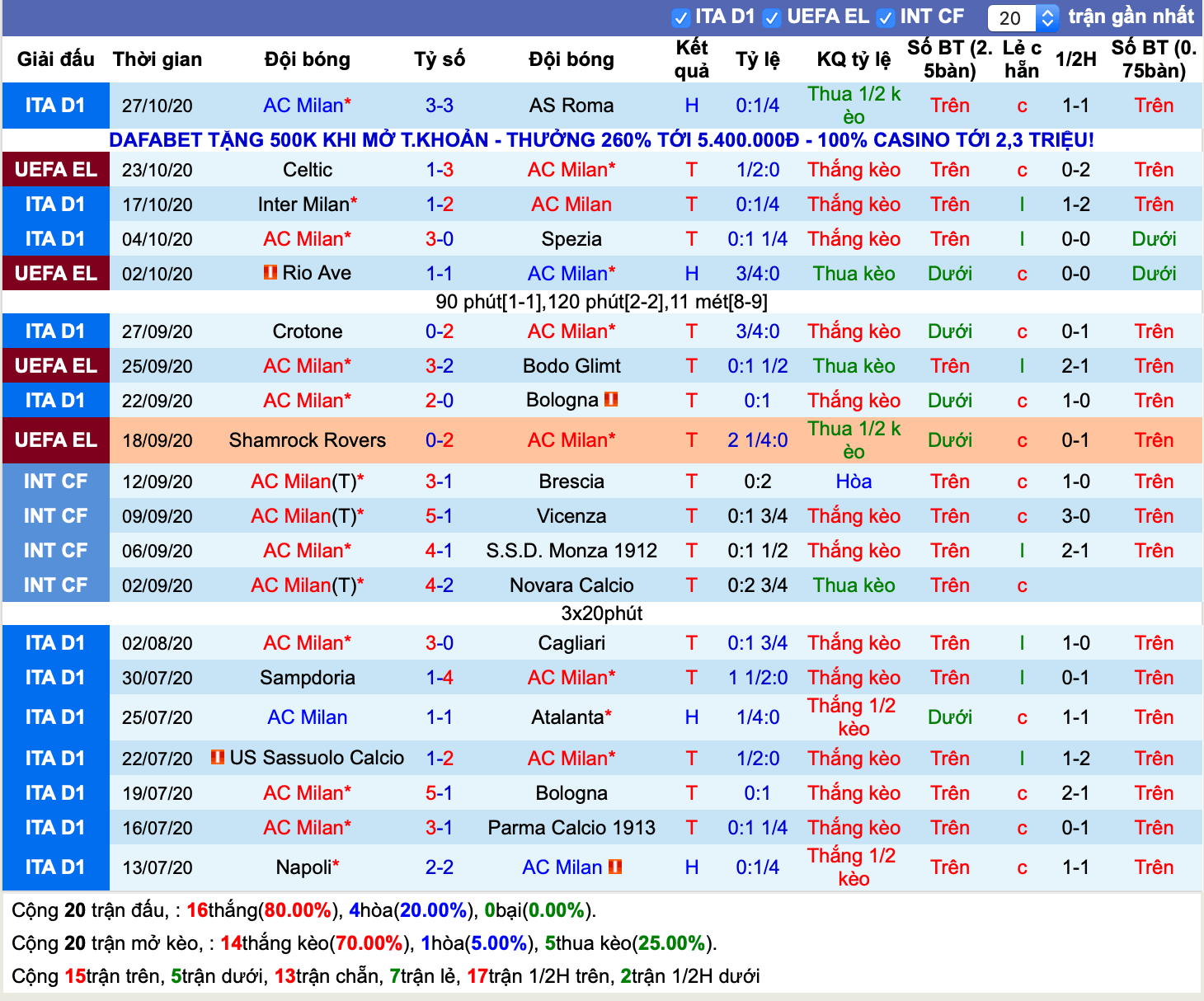Screen dimensions: 1204x1001
Task: Click the Bodo Glimt team name
Action: [x=571, y=366]
